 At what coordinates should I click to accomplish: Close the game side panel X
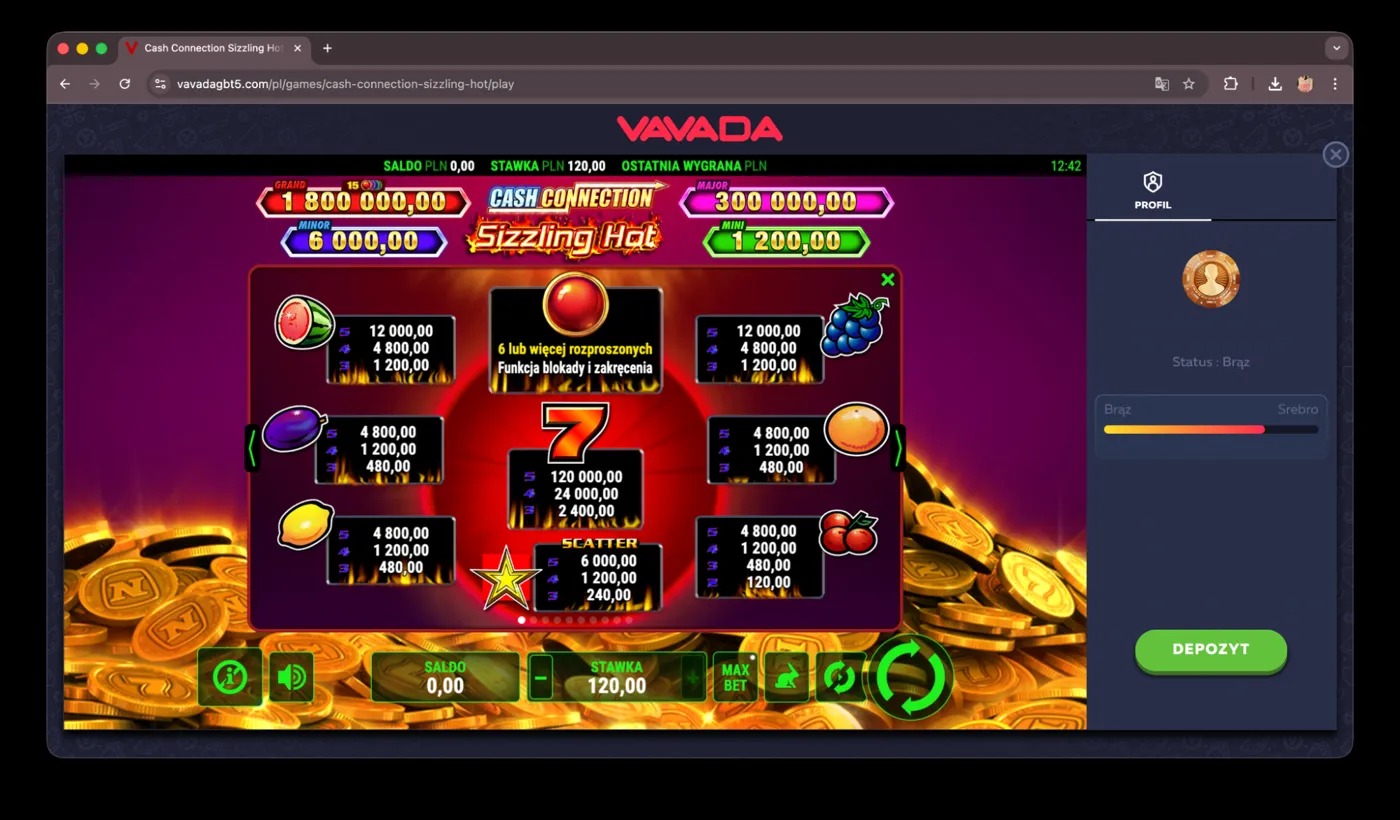click(1335, 154)
